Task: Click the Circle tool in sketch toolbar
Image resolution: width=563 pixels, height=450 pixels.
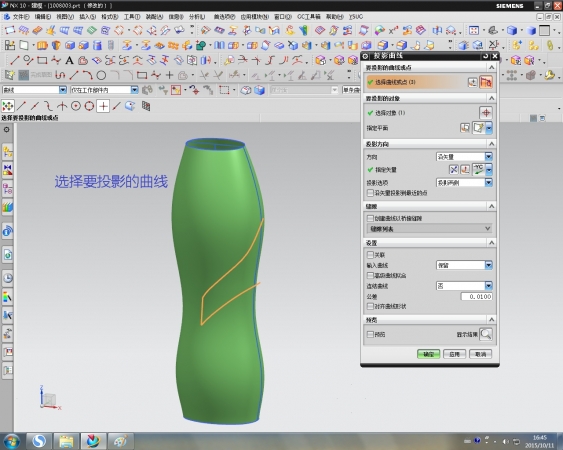Action: pos(101,75)
